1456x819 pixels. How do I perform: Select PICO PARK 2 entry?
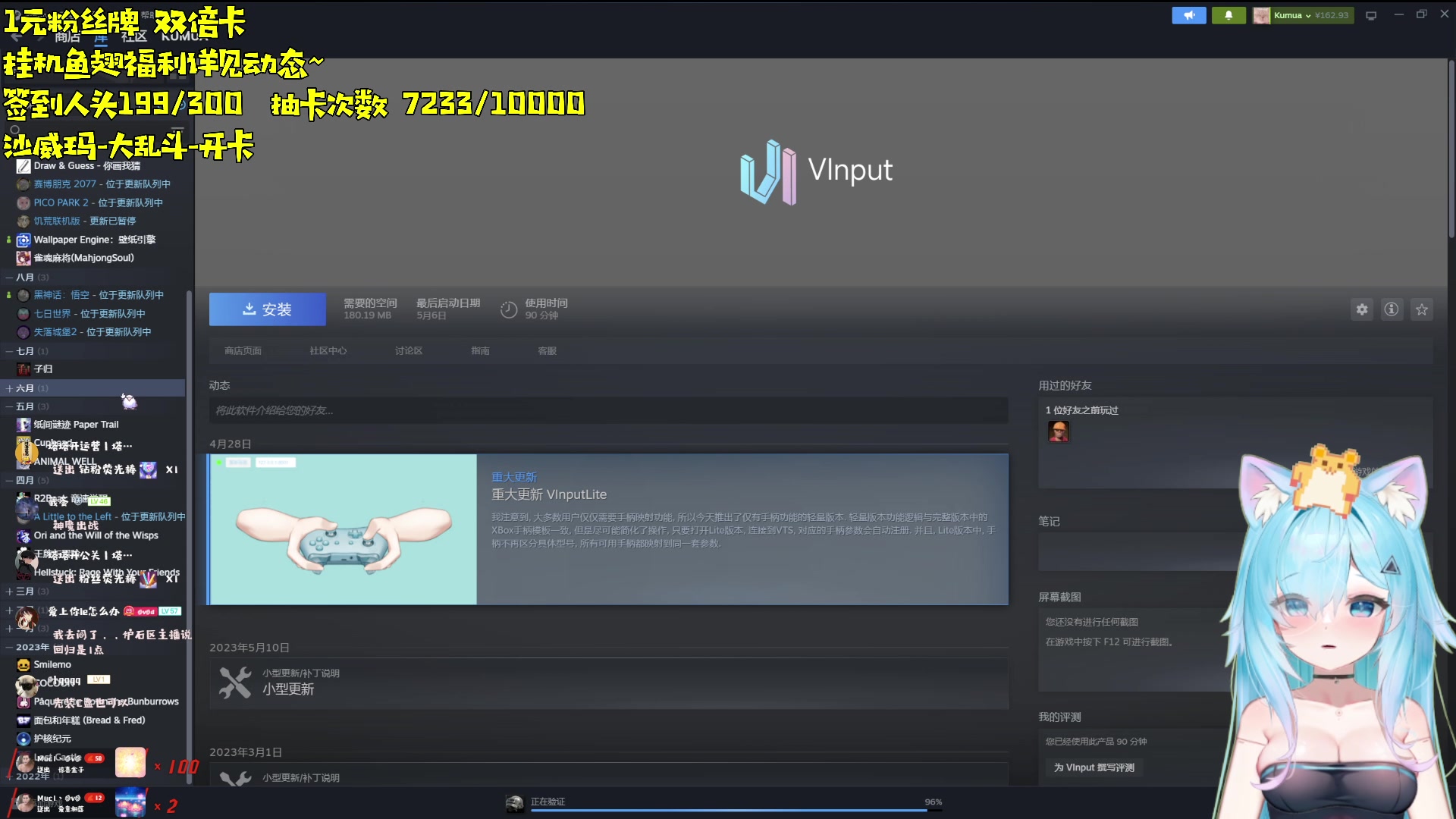(x=98, y=202)
